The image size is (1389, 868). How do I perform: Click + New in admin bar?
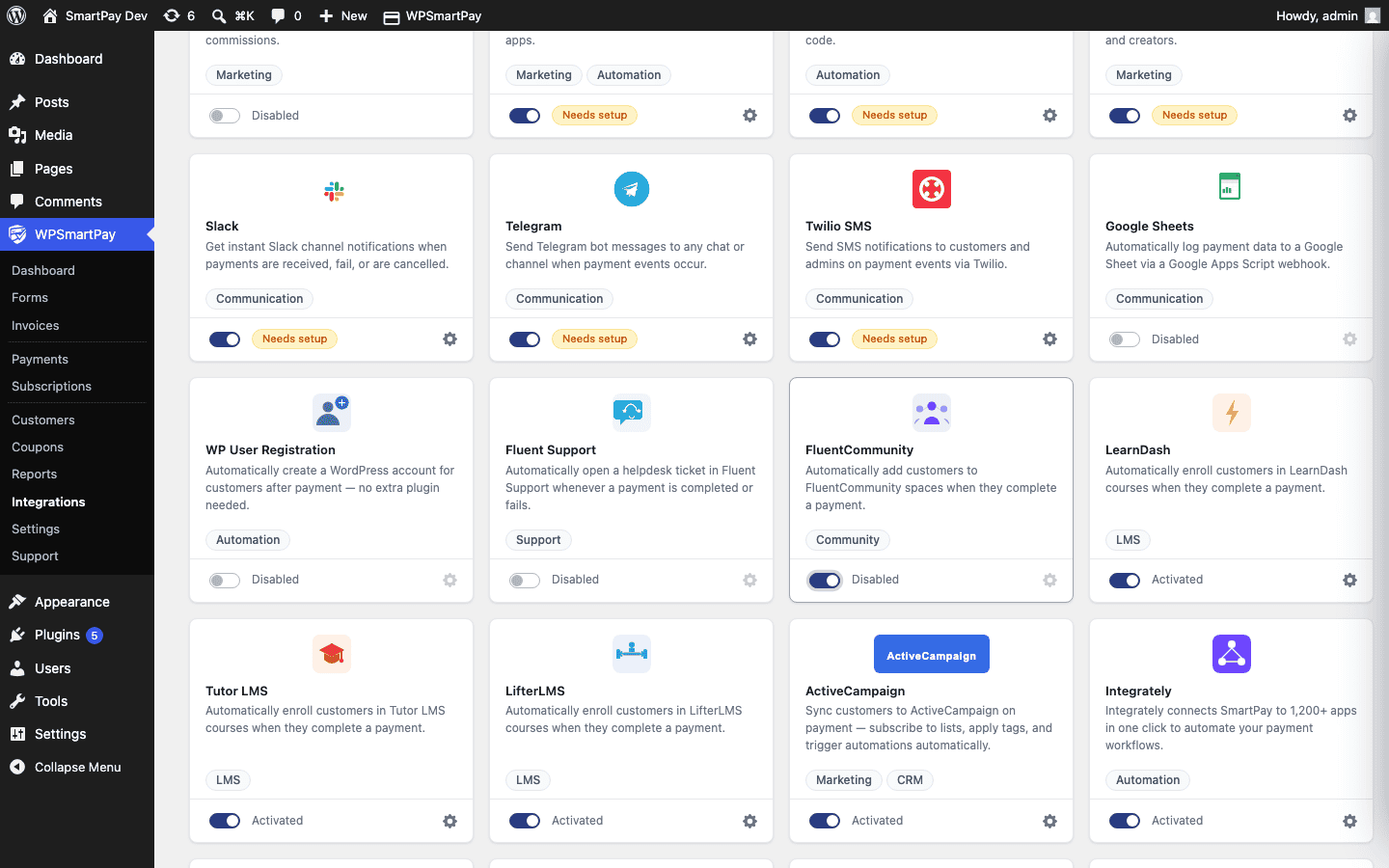coord(342,15)
